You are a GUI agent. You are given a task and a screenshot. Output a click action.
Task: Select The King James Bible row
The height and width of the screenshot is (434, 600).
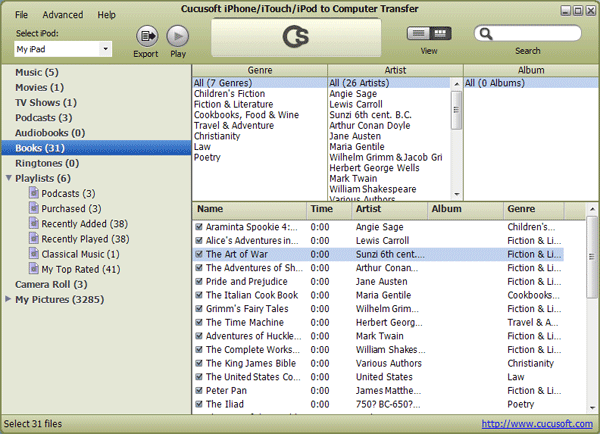point(378,363)
